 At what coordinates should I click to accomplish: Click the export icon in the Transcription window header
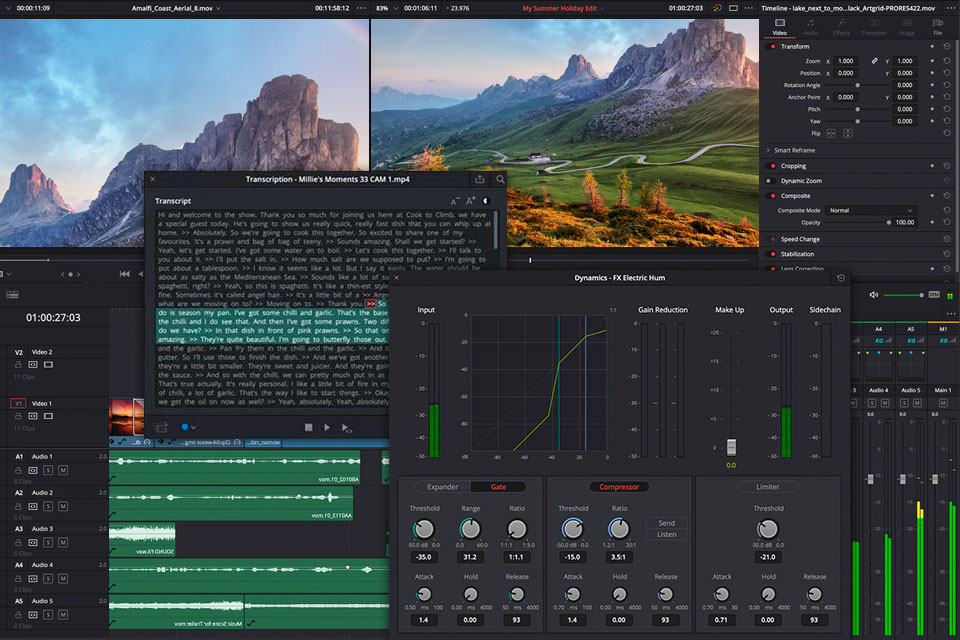tap(479, 179)
